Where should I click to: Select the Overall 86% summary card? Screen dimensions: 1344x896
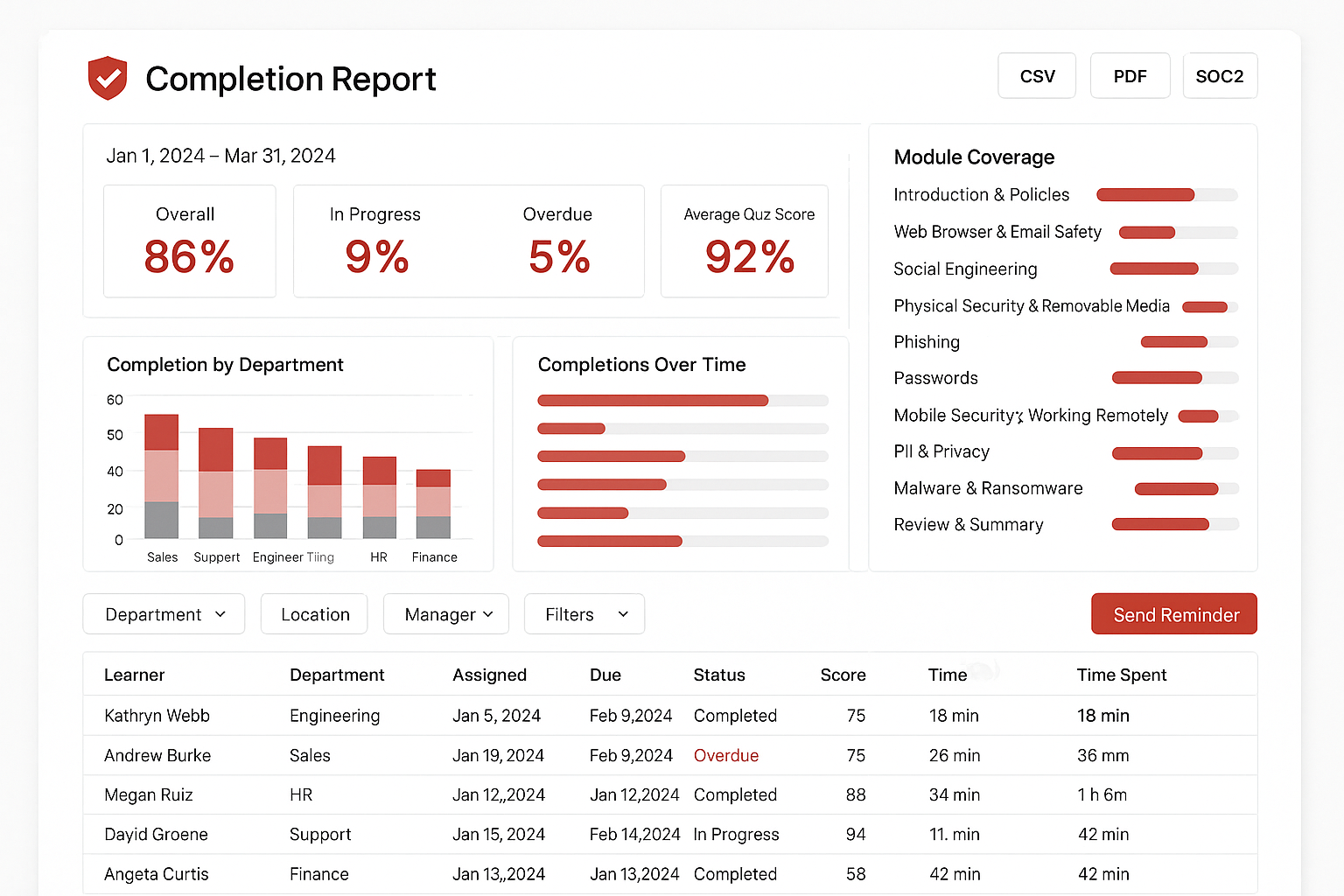[x=189, y=241]
